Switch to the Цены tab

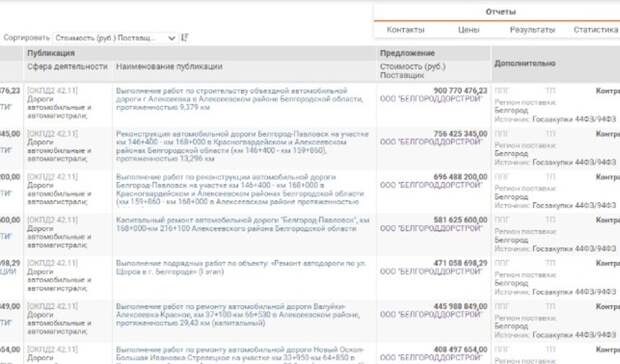tap(469, 30)
